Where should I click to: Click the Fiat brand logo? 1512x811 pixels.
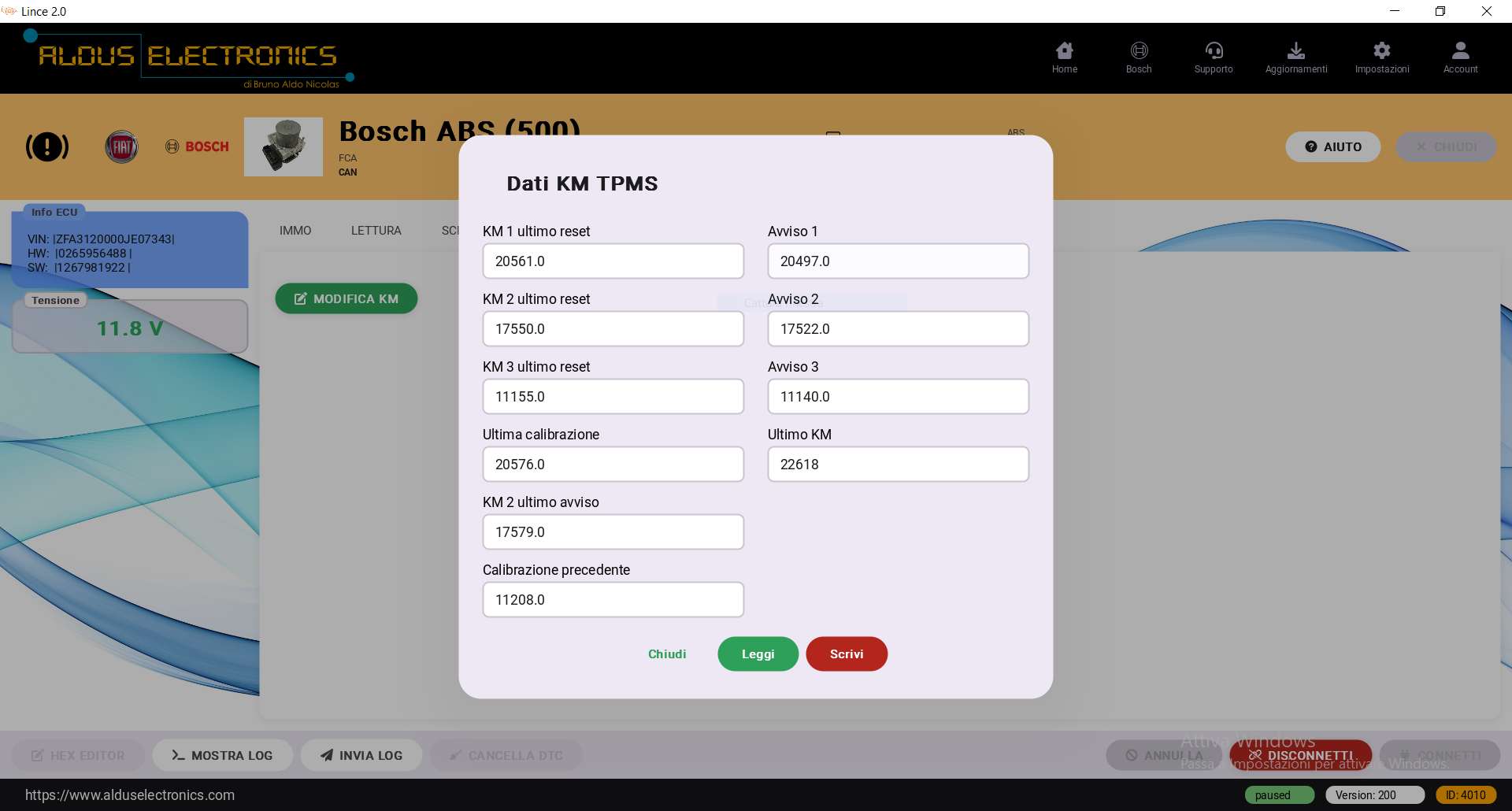[121, 146]
